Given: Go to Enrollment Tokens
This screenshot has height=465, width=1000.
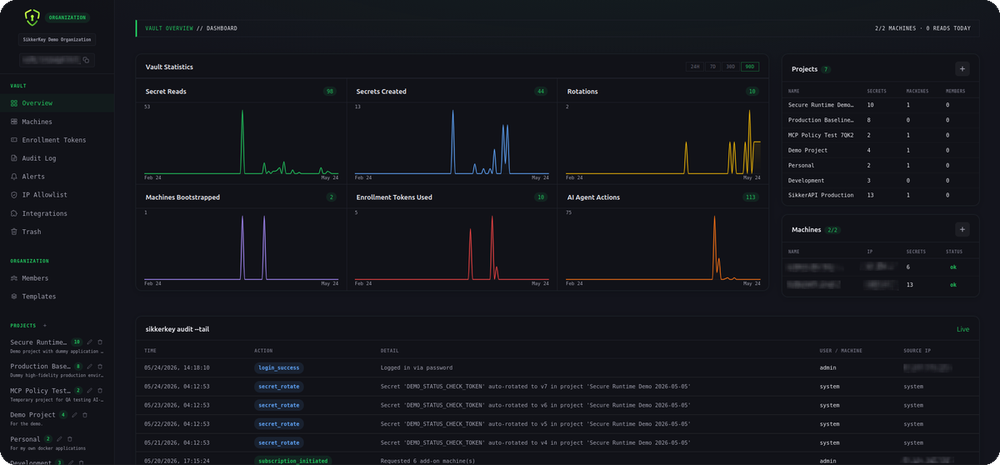Looking at the screenshot, I should click(x=57, y=140).
